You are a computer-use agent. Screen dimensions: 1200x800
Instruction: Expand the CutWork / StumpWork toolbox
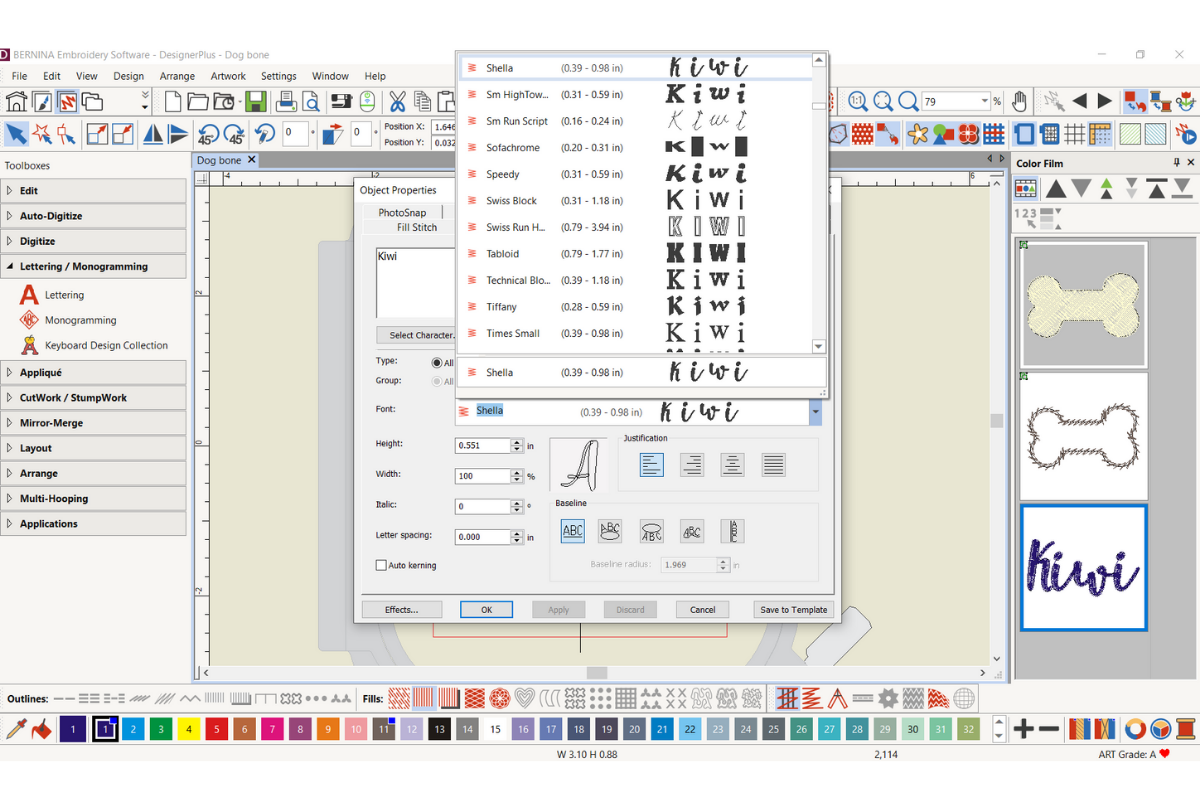pyautogui.click(x=93, y=398)
